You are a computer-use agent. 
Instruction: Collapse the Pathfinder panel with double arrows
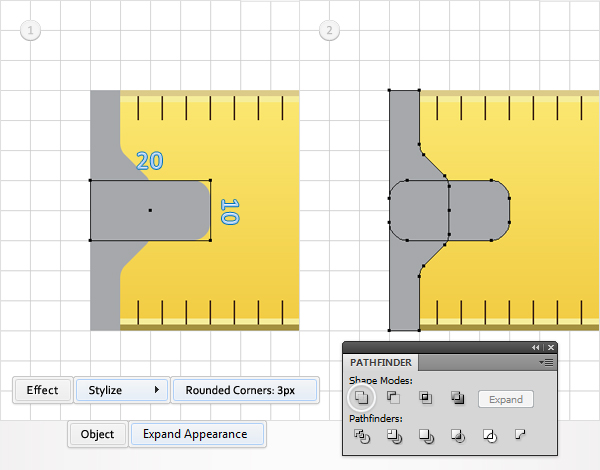click(536, 348)
